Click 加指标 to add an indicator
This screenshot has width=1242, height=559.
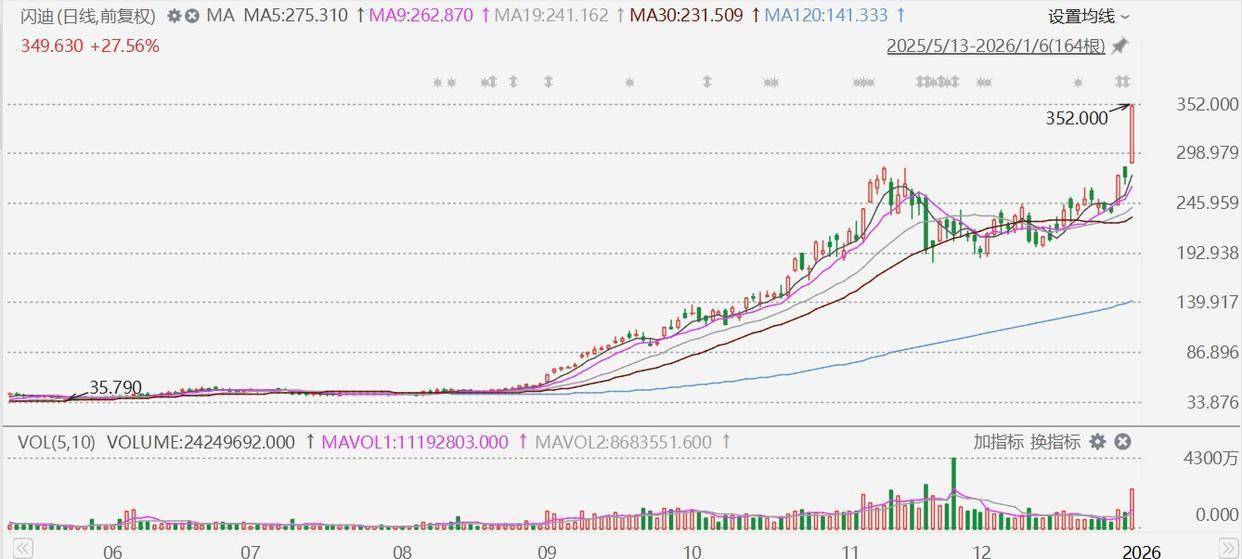click(x=998, y=442)
